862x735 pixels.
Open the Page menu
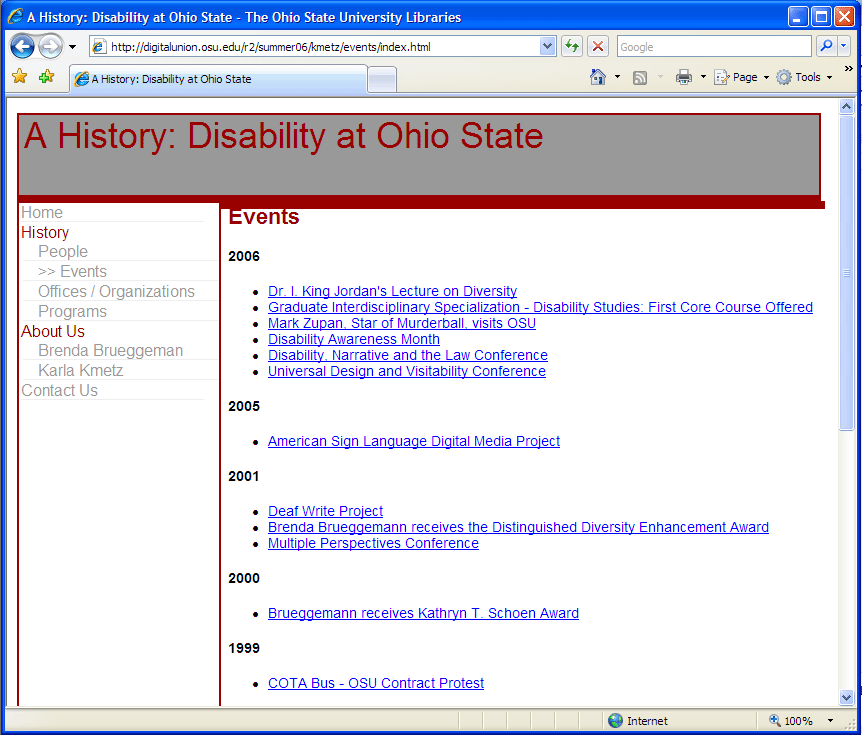(x=741, y=77)
